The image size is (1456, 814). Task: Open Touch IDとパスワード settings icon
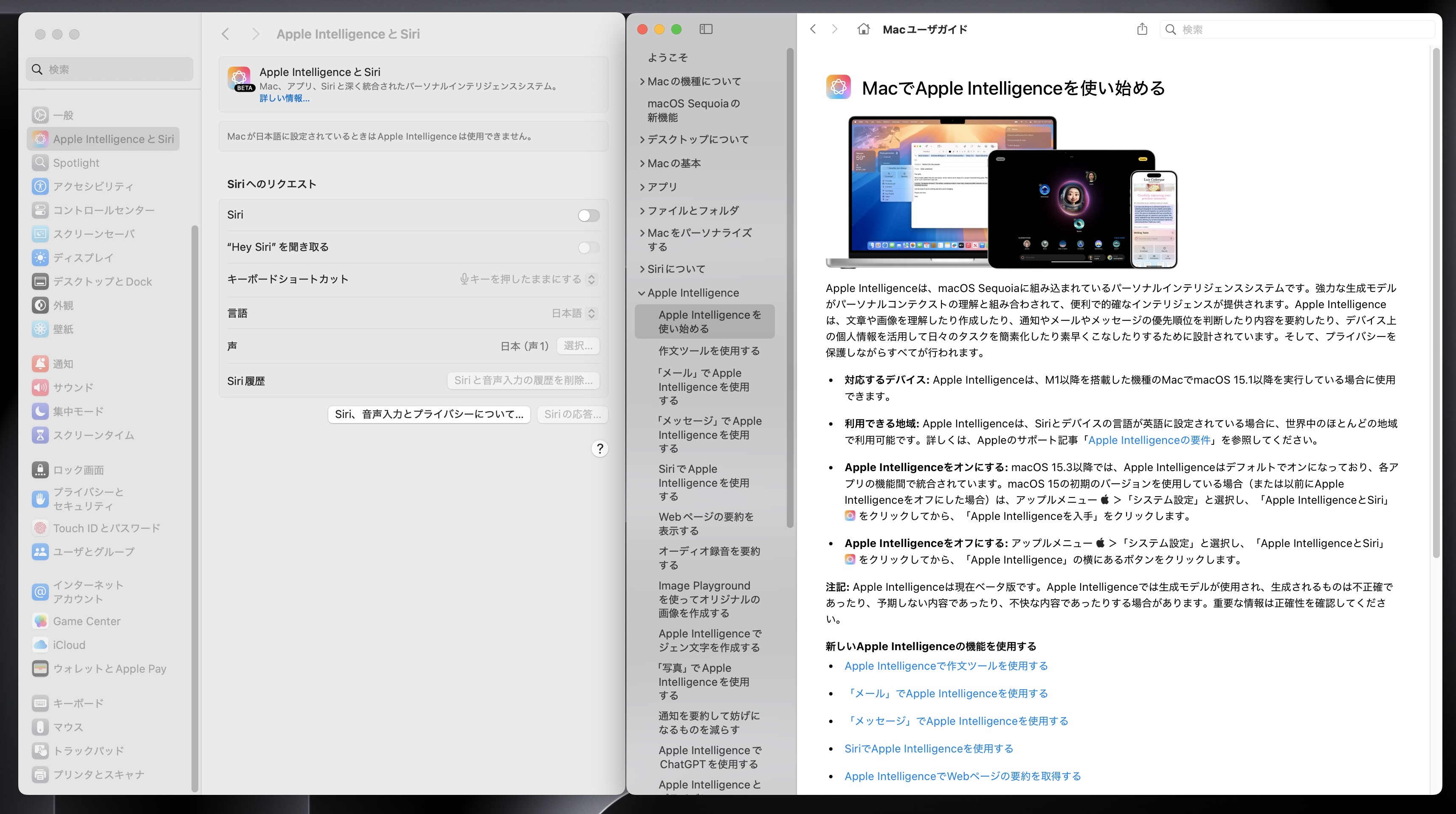40,528
